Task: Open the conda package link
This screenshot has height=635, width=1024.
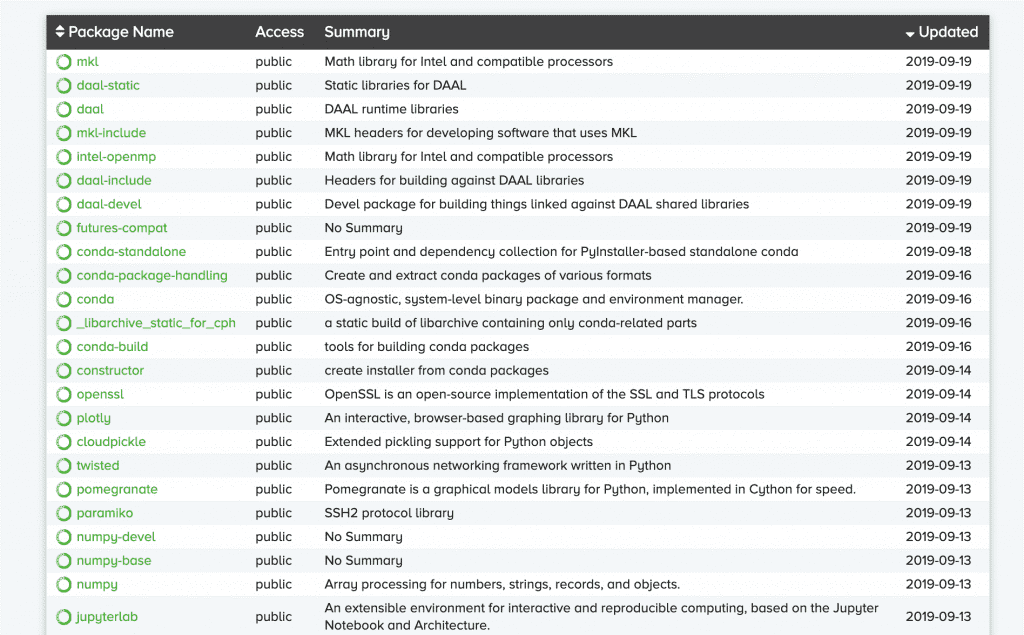Action: pyautogui.click(x=95, y=299)
